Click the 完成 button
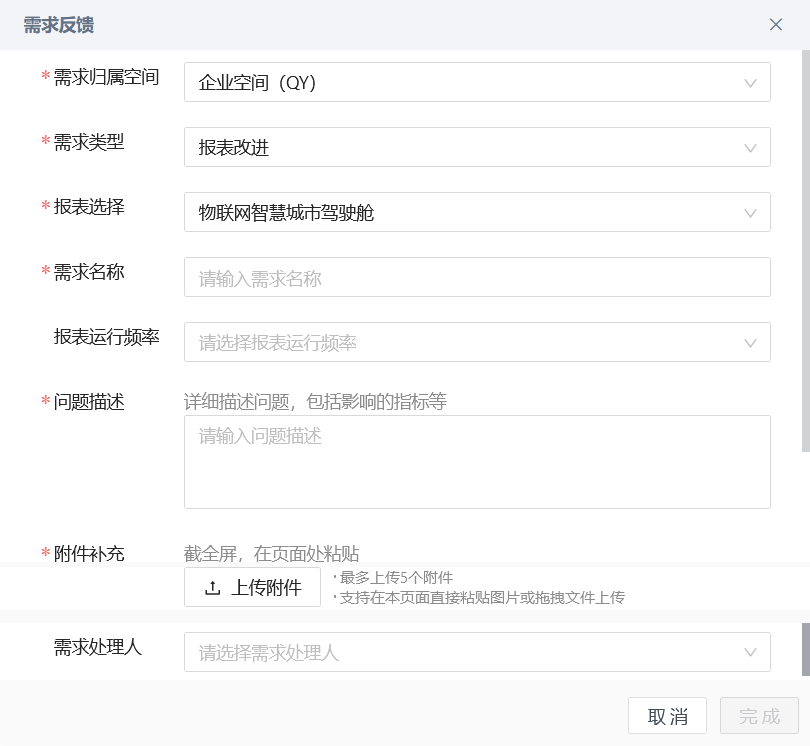The width and height of the screenshot is (810, 746). coord(759,716)
